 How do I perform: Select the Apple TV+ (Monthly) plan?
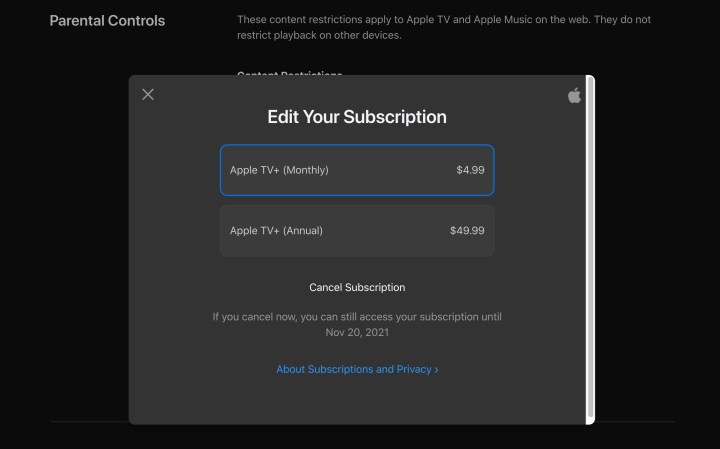click(357, 170)
